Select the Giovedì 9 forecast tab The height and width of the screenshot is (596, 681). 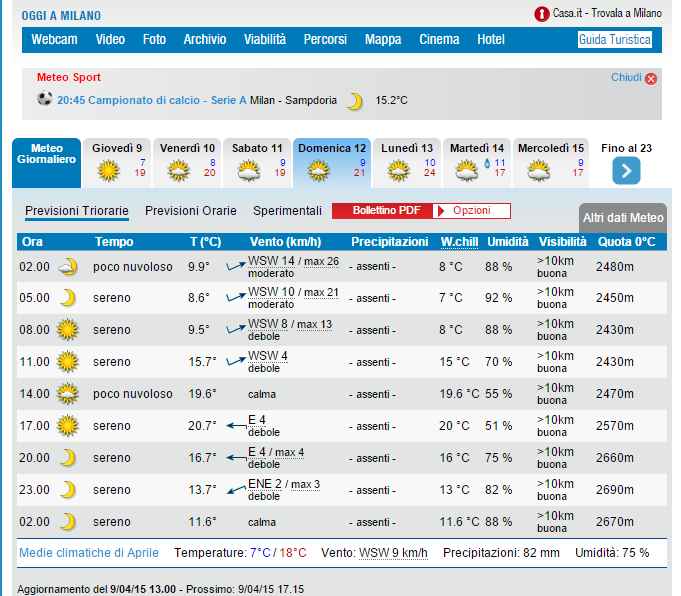(x=117, y=163)
